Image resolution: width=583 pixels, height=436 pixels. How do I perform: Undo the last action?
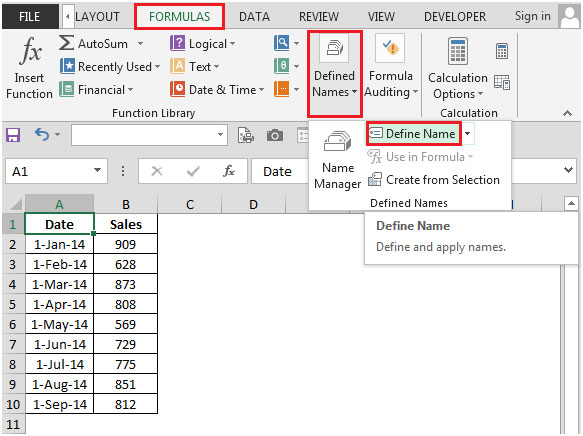click(42, 135)
